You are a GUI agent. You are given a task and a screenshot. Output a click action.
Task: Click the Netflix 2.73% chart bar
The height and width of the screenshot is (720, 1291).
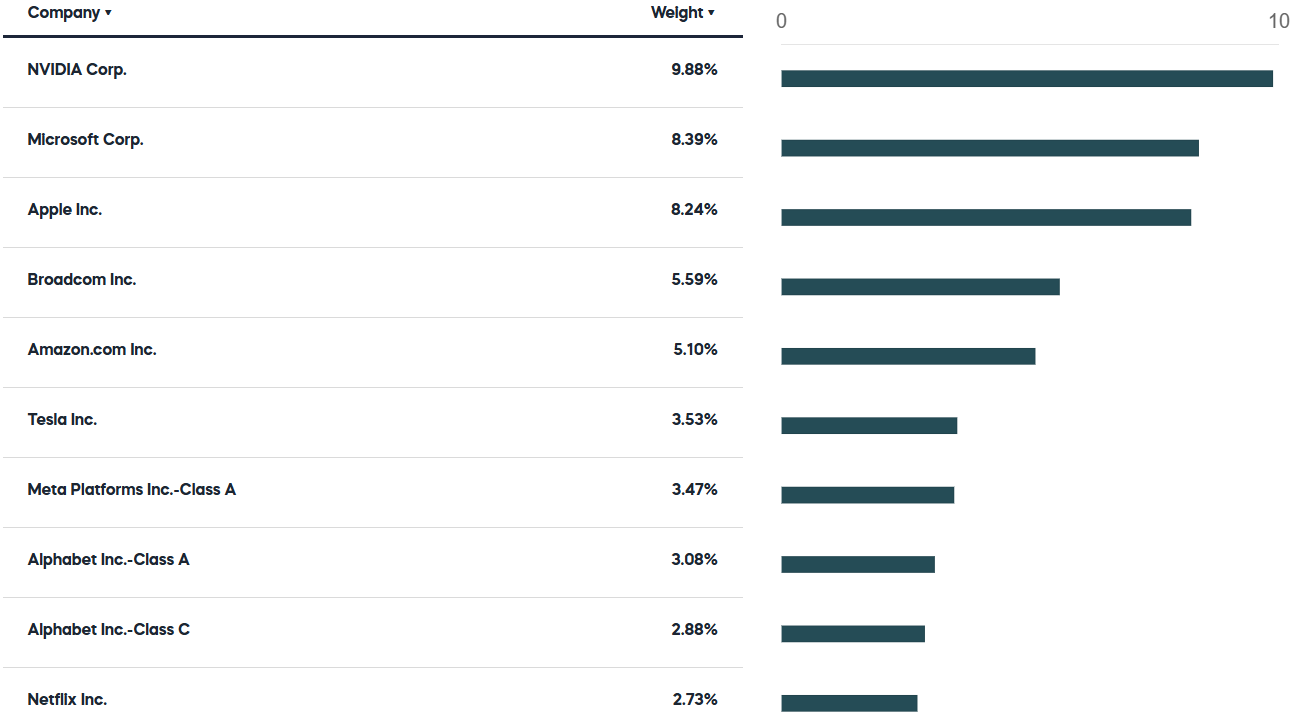pos(849,703)
